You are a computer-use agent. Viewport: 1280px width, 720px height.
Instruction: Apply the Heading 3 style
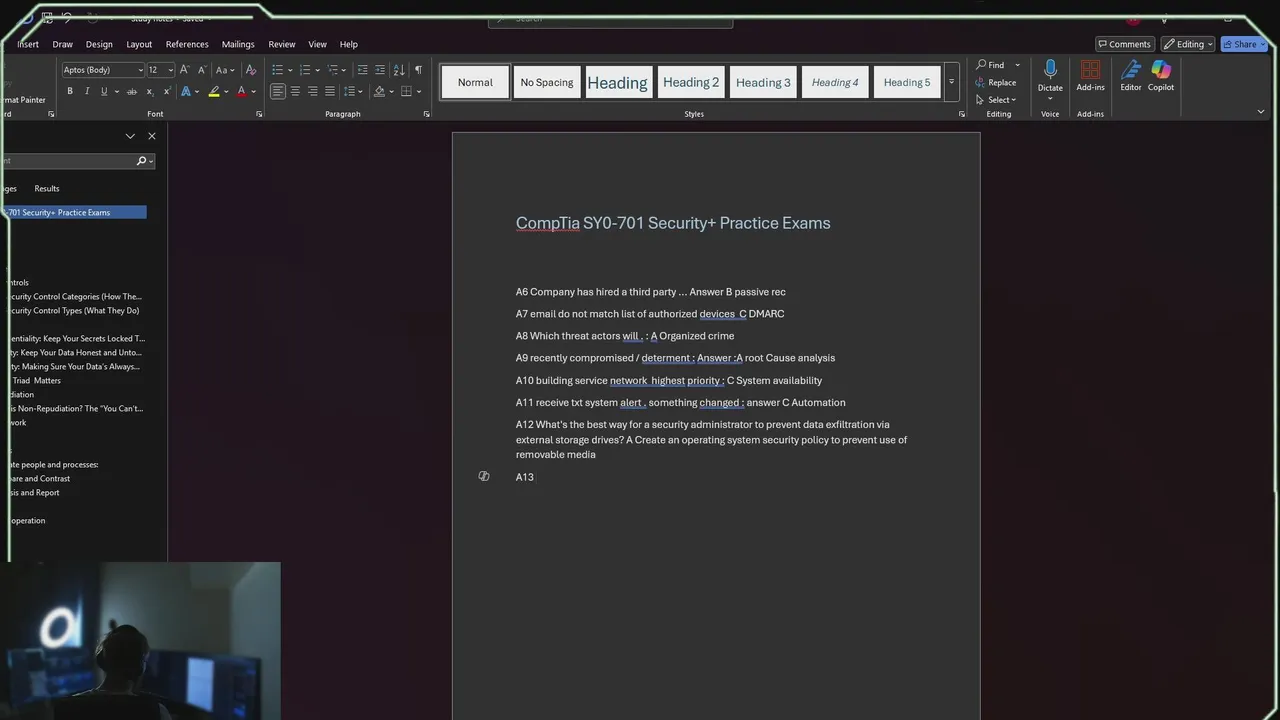pos(763,82)
